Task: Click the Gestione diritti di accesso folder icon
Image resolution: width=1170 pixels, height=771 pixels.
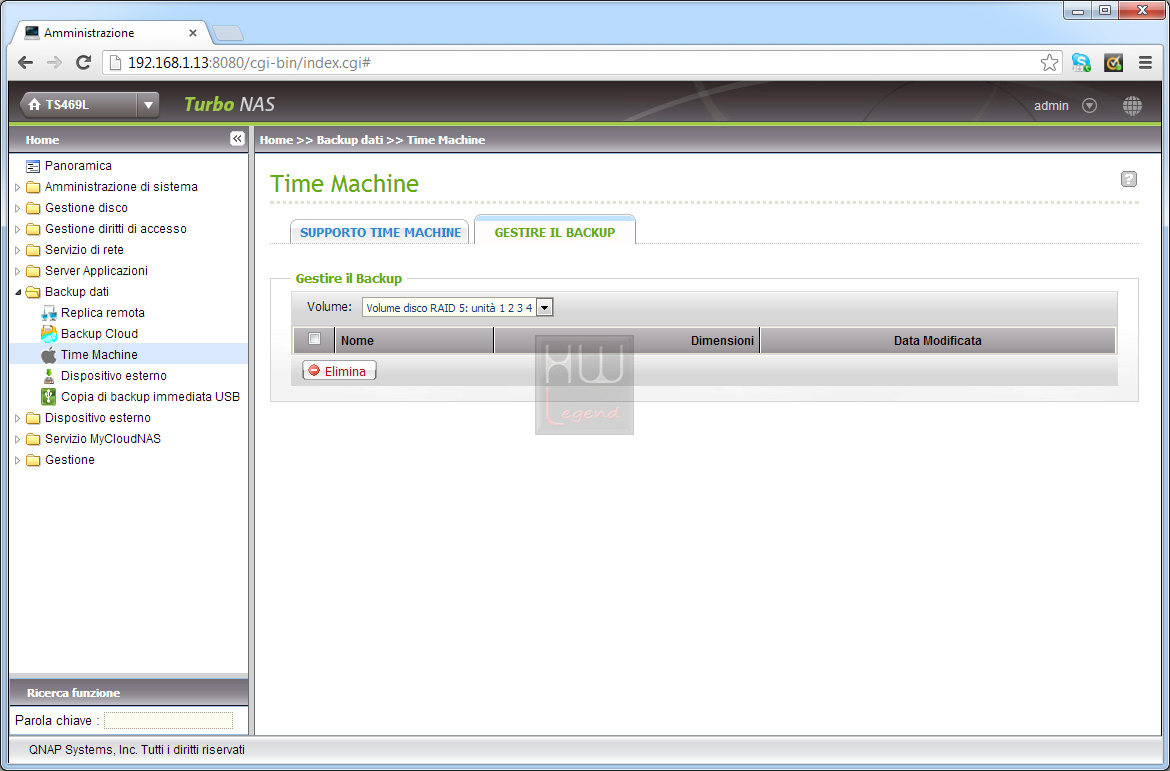Action: tap(33, 229)
